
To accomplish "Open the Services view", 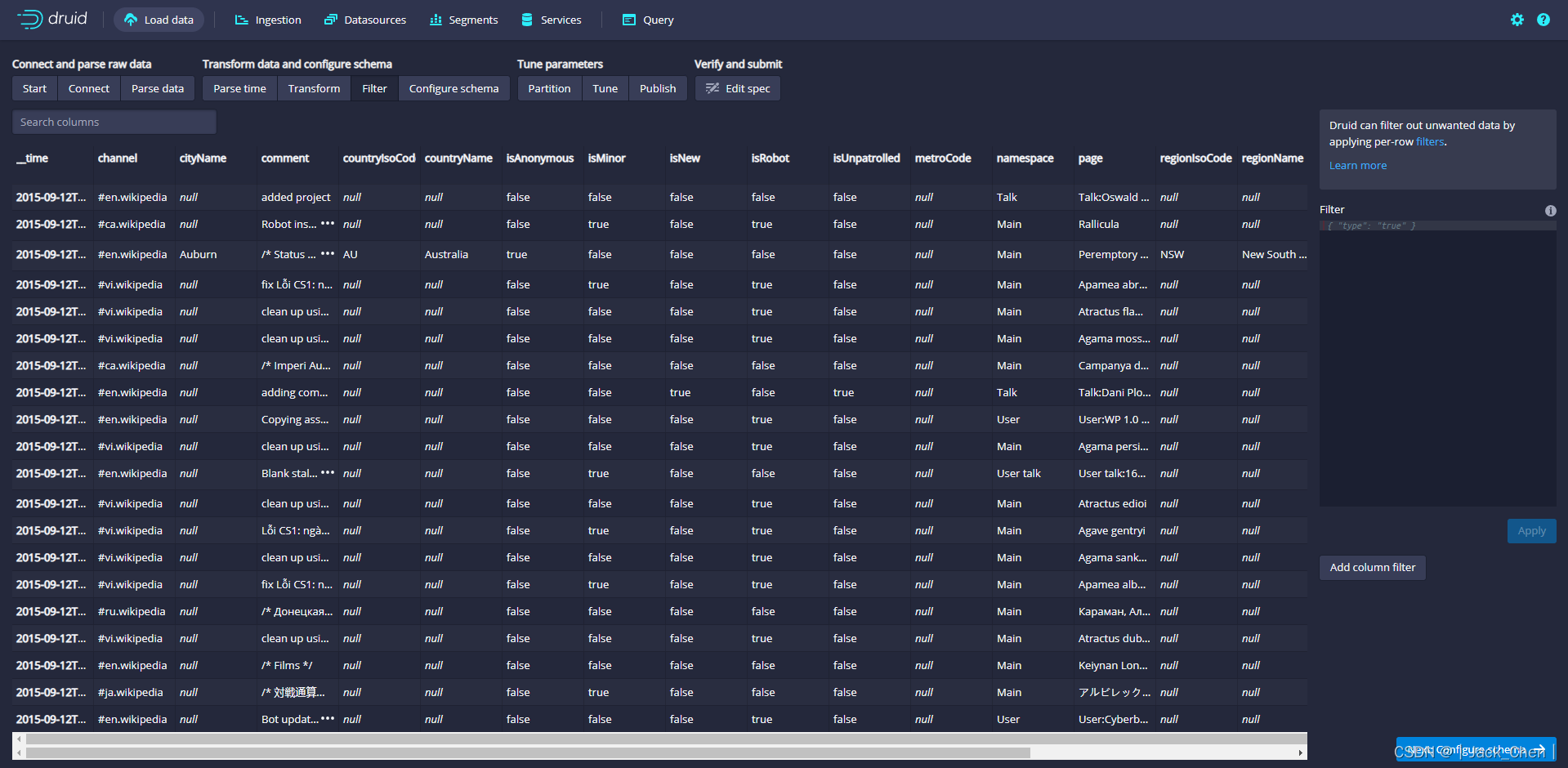I will 552,20.
